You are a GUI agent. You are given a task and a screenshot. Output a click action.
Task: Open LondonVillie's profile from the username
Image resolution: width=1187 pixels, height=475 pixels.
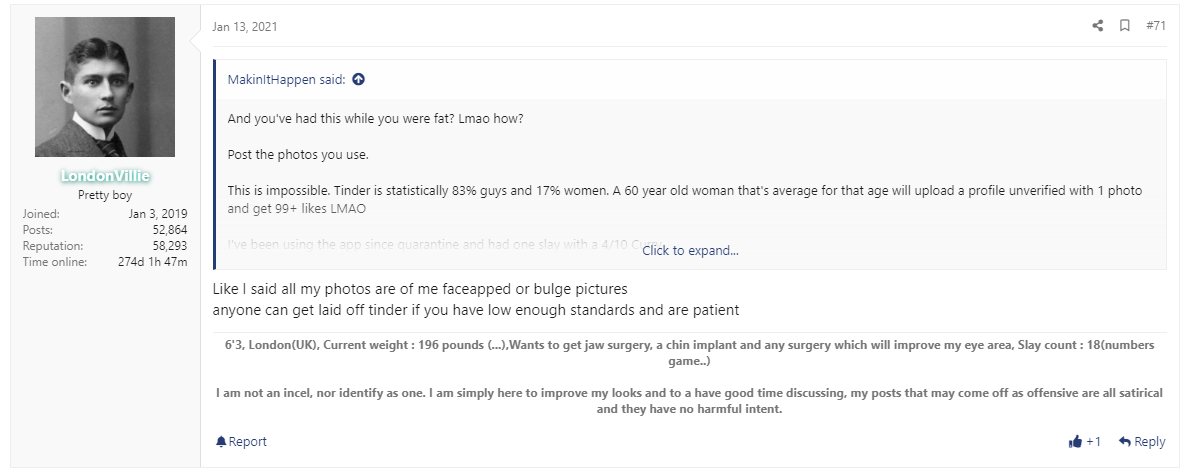coord(105,176)
